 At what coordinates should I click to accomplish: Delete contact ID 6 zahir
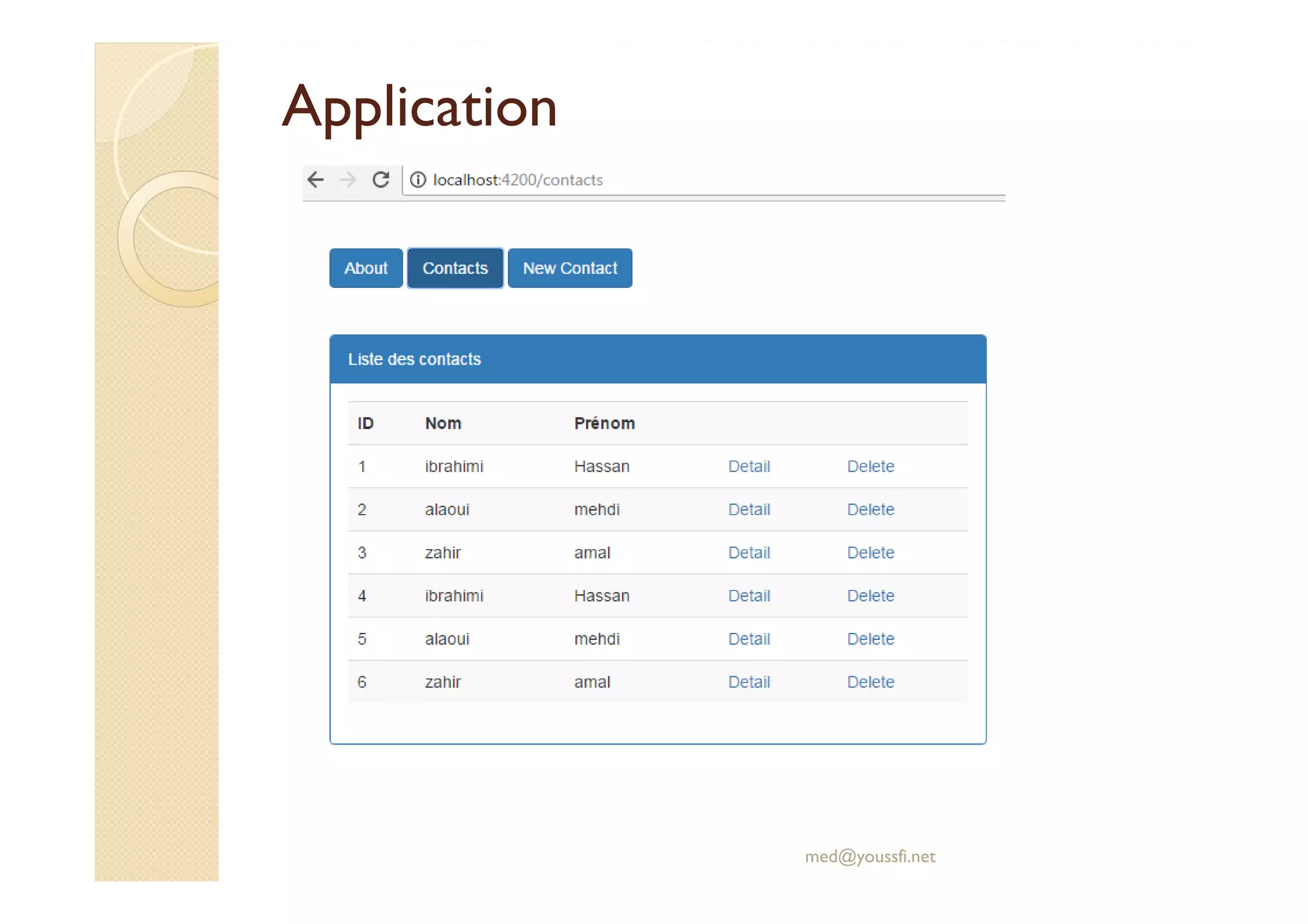(x=871, y=682)
